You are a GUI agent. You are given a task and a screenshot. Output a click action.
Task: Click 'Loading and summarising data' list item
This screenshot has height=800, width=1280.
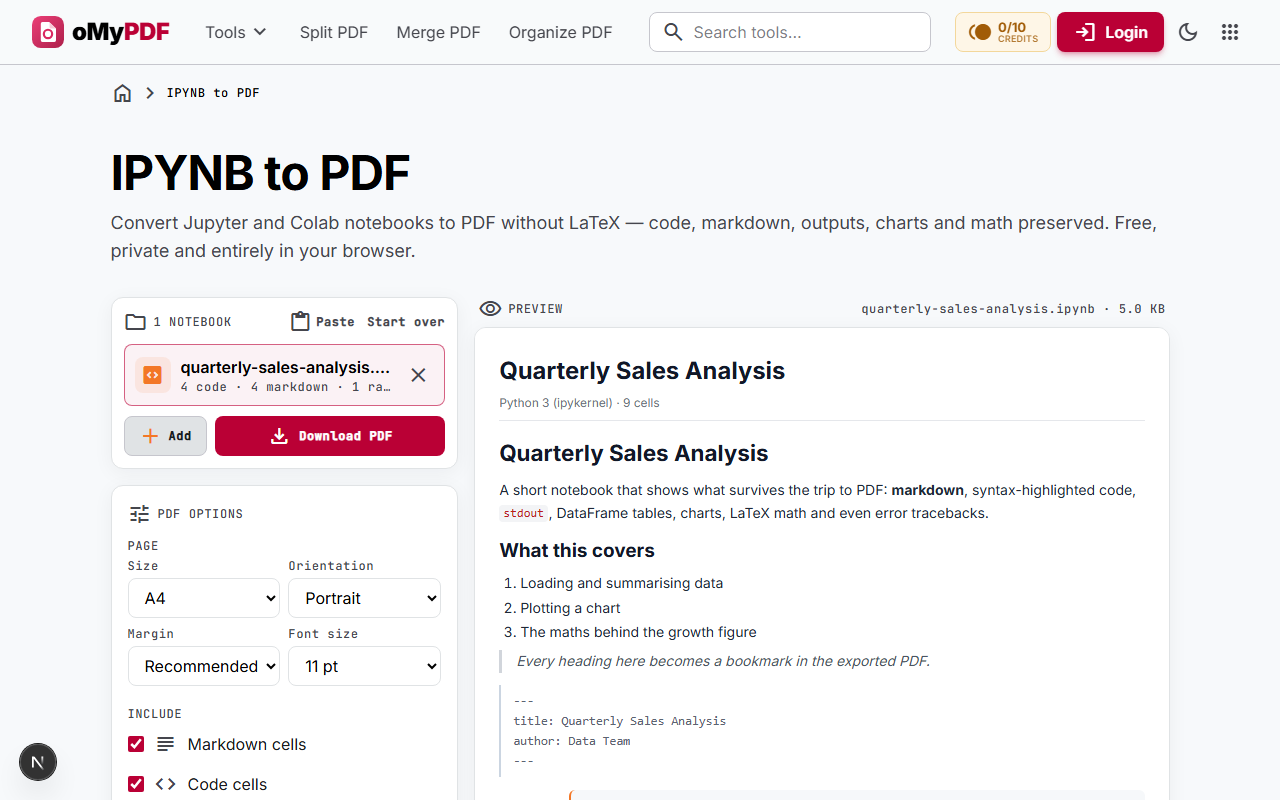pos(621,583)
